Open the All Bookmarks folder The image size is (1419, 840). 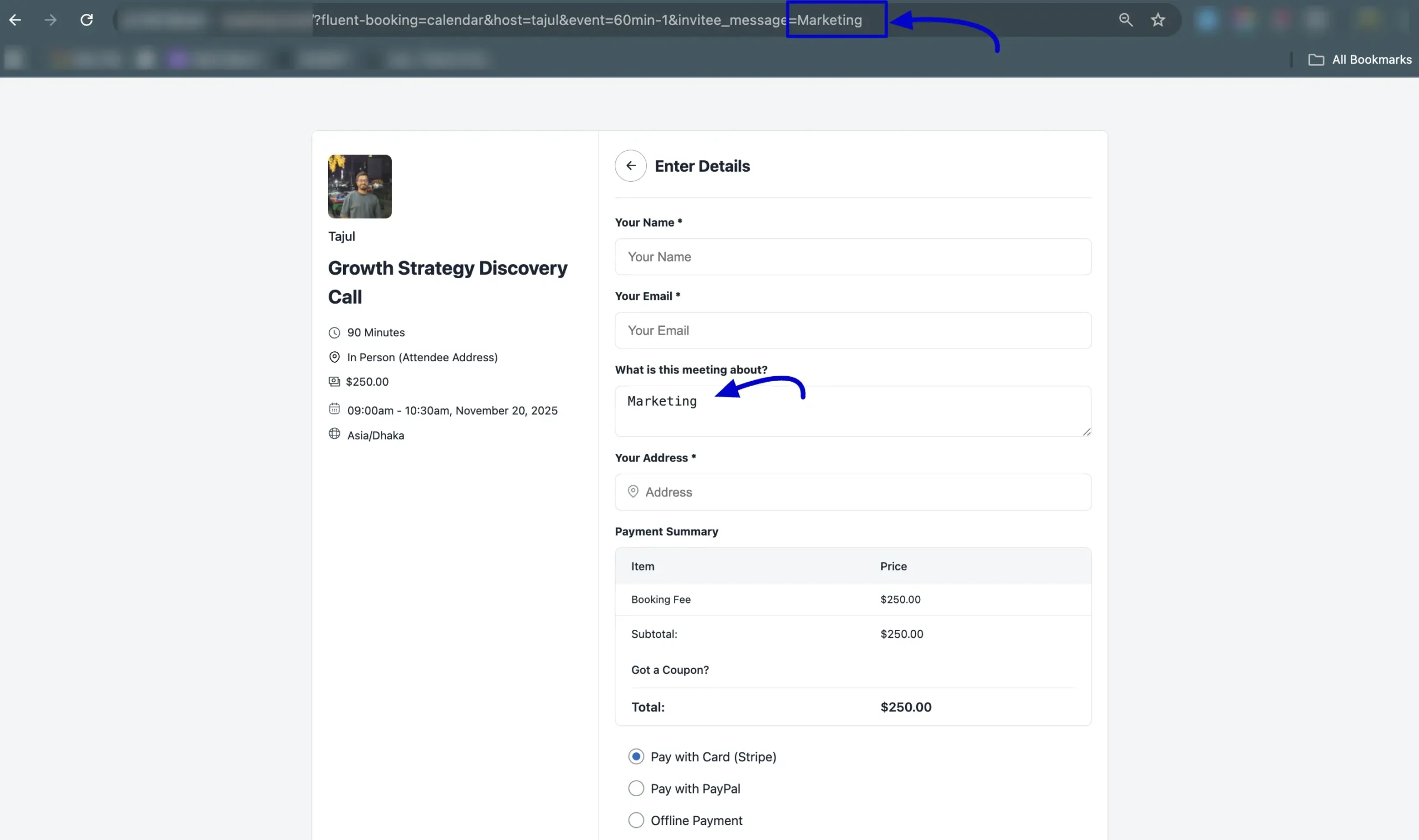pos(1359,59)
